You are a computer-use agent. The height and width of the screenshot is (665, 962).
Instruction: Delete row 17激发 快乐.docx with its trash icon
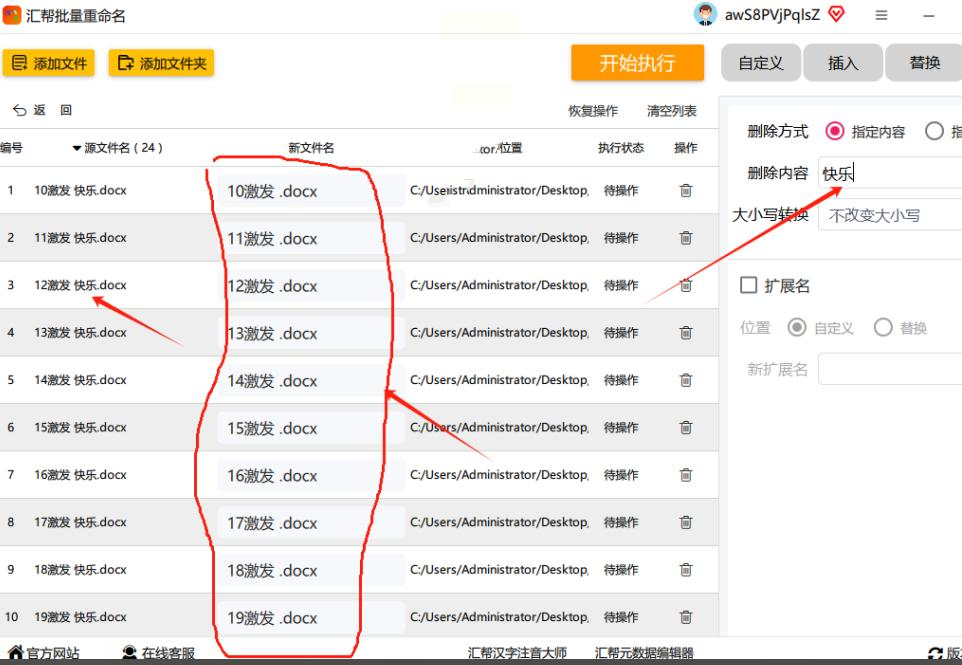click(686, 523)
